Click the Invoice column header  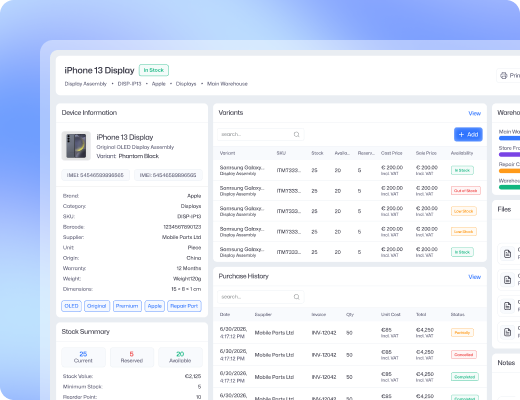(x=319, y=314)
